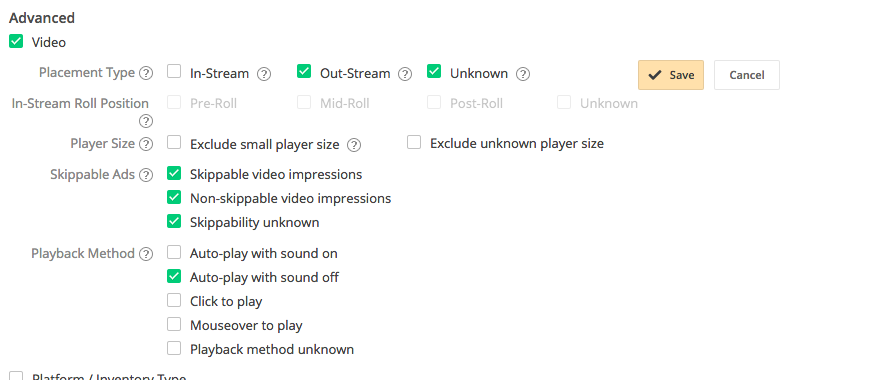This screenshot has height=380, width=874.
Task: Click help icon next to In-Stream option
Action: (264, 74)
